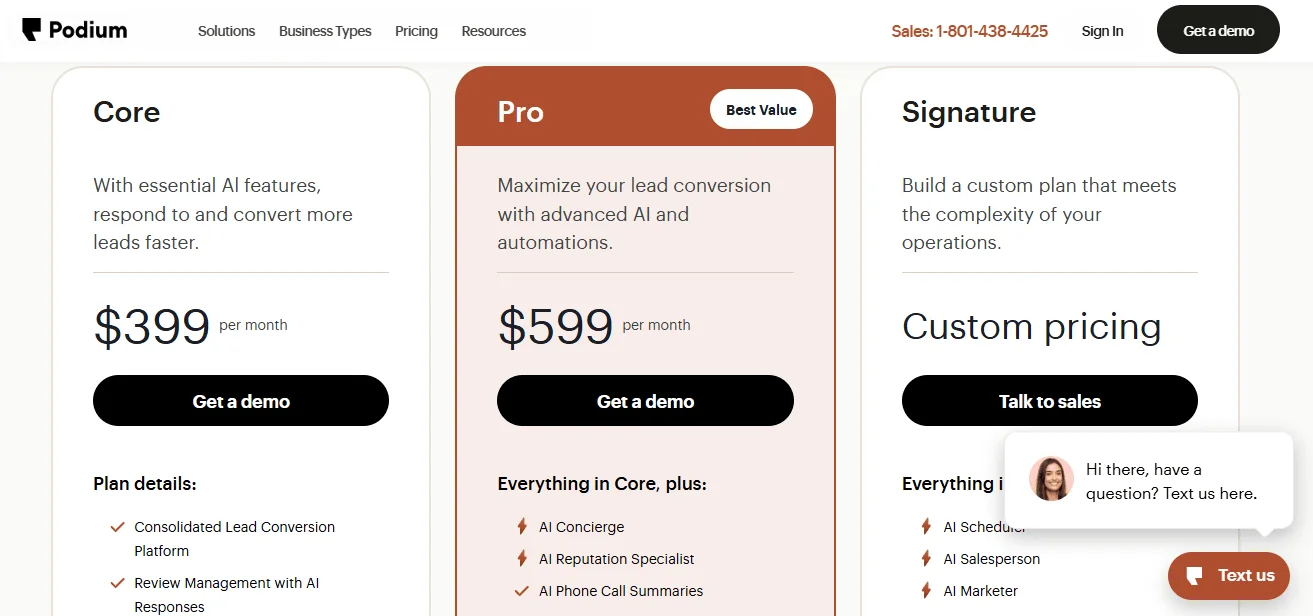Screen dimensions: 1313x616
Task: Open the Solutions dropdown menu
Action: point(226,31)
